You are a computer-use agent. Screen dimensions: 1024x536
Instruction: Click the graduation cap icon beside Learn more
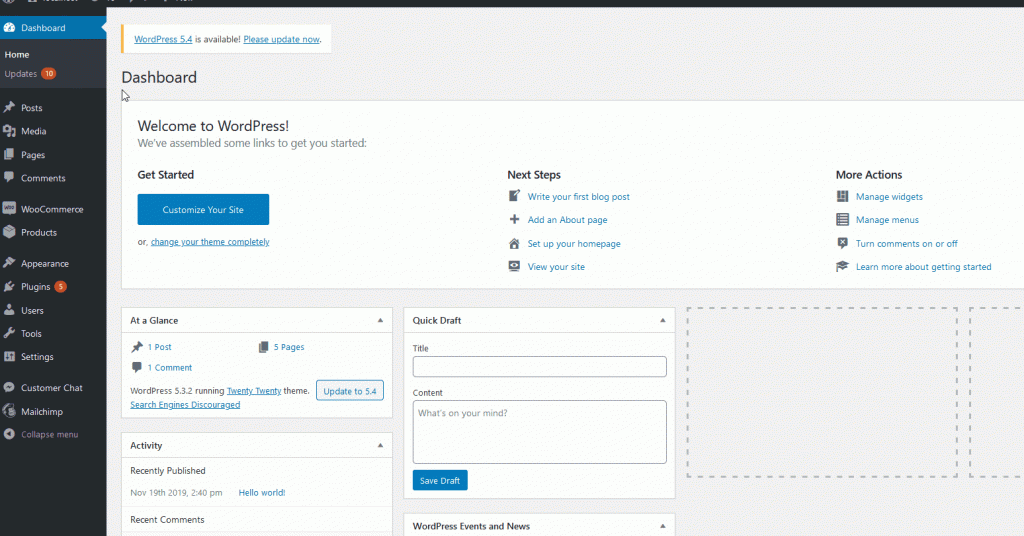click(842, 266)
